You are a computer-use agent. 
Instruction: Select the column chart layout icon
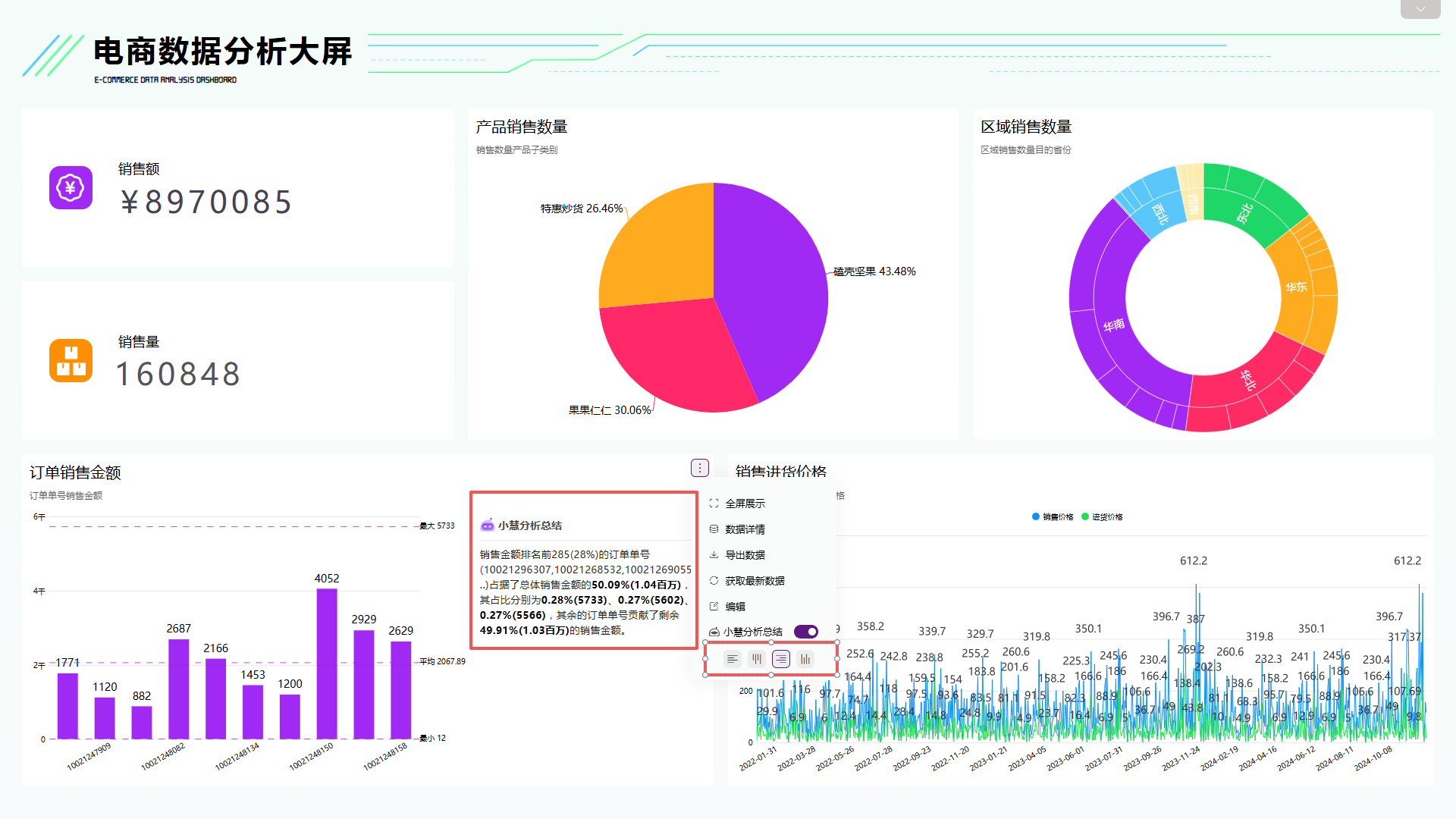pos(805,658)
